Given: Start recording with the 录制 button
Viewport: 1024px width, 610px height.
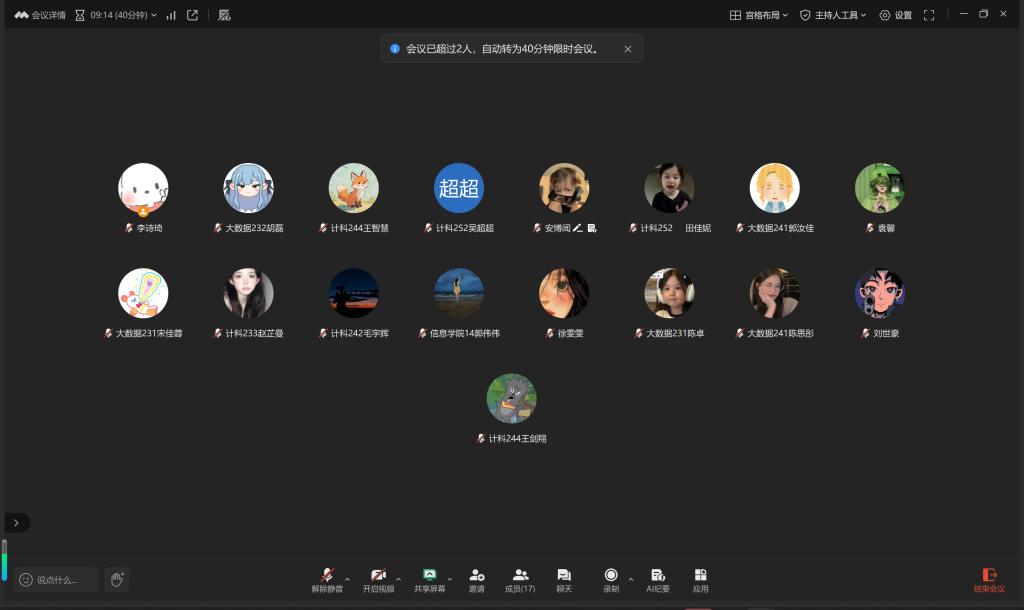Looking at the screenshot, I should [x=610, y=579].
